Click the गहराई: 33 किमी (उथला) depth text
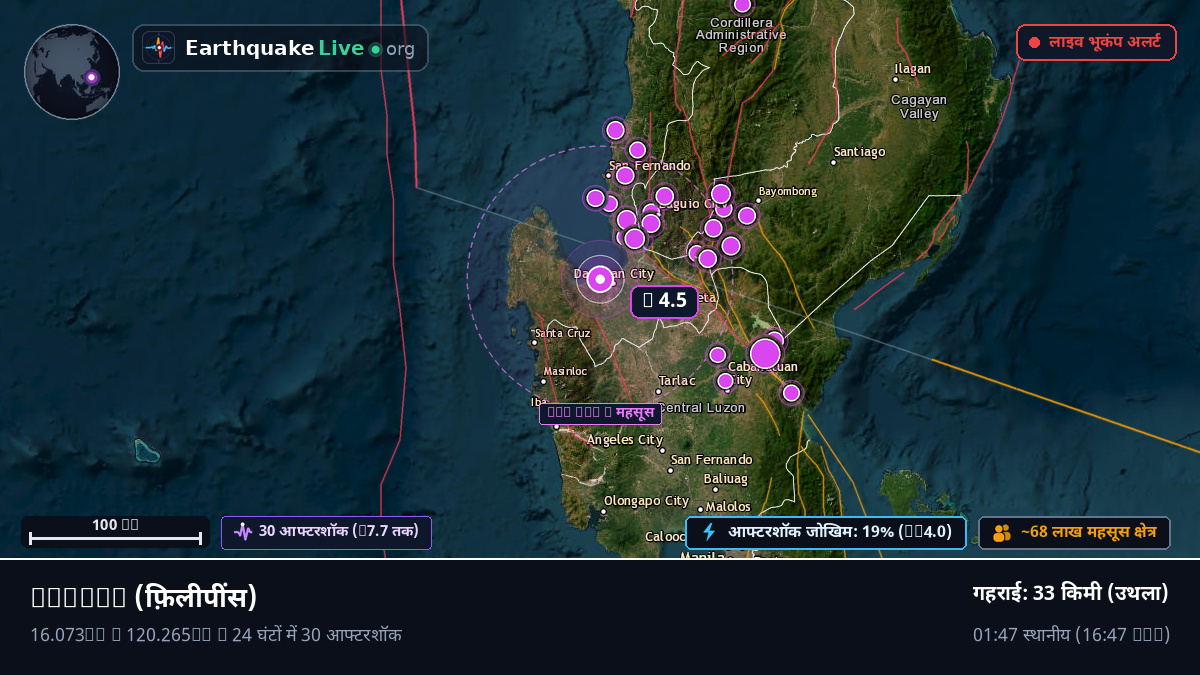Image resolution: width=1200 pixels, height=675 pixels. click(1071, 593)
